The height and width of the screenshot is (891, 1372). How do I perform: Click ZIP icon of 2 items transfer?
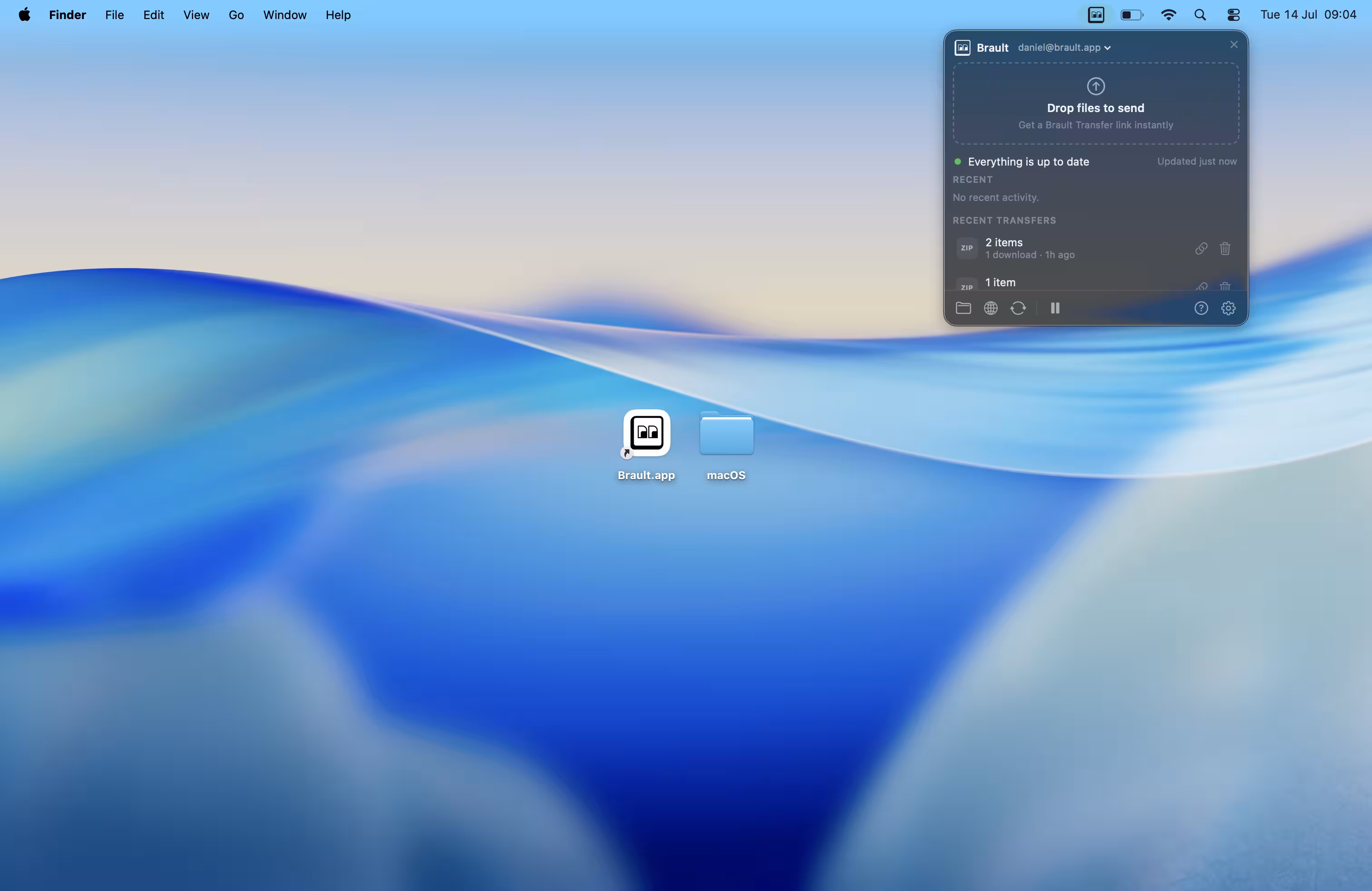[x=967, y=249]
